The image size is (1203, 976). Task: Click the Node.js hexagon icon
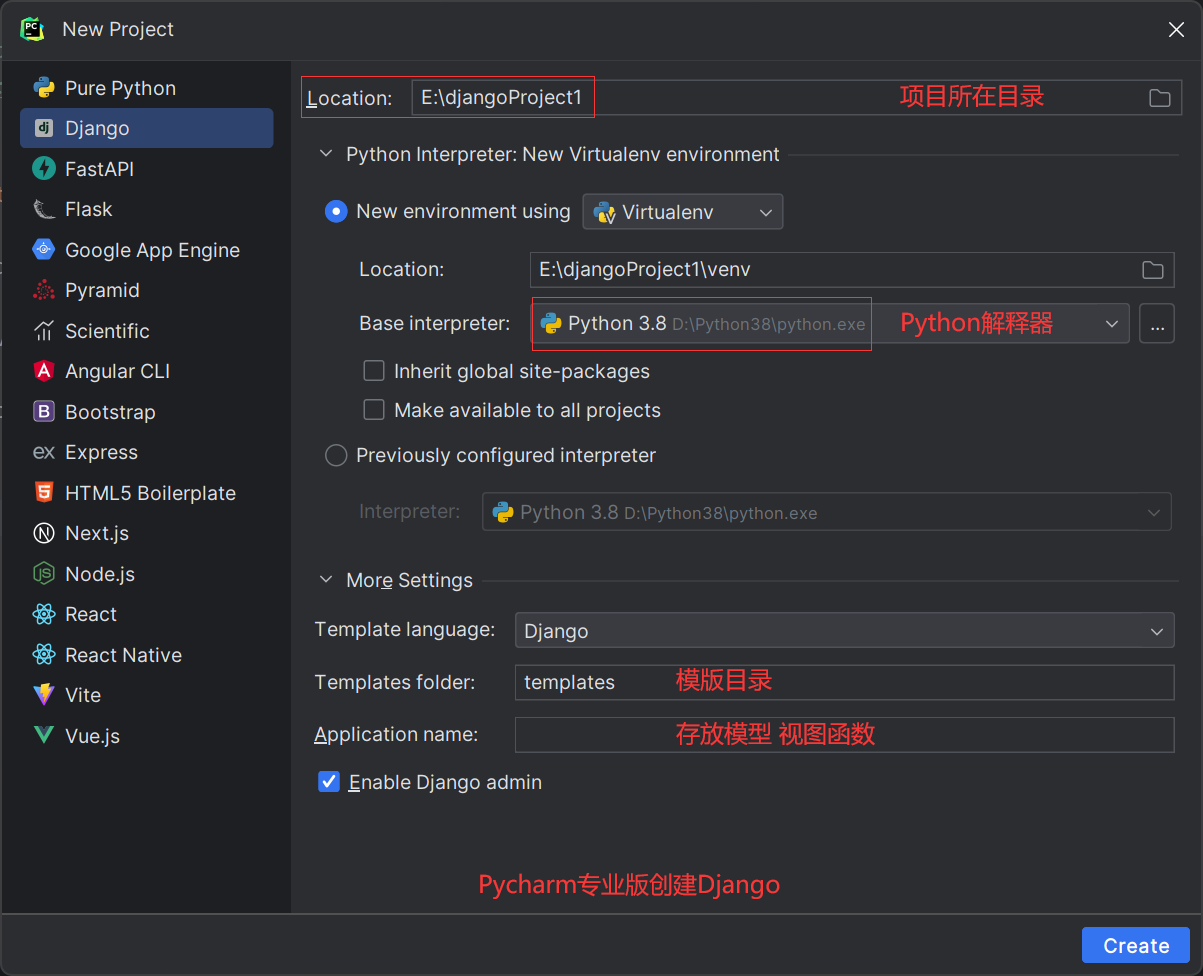coord(44,574)
